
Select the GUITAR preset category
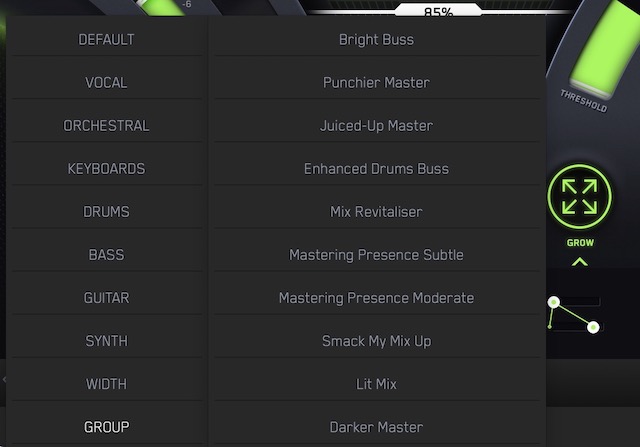pyautogui.click(x=106, y=298)
